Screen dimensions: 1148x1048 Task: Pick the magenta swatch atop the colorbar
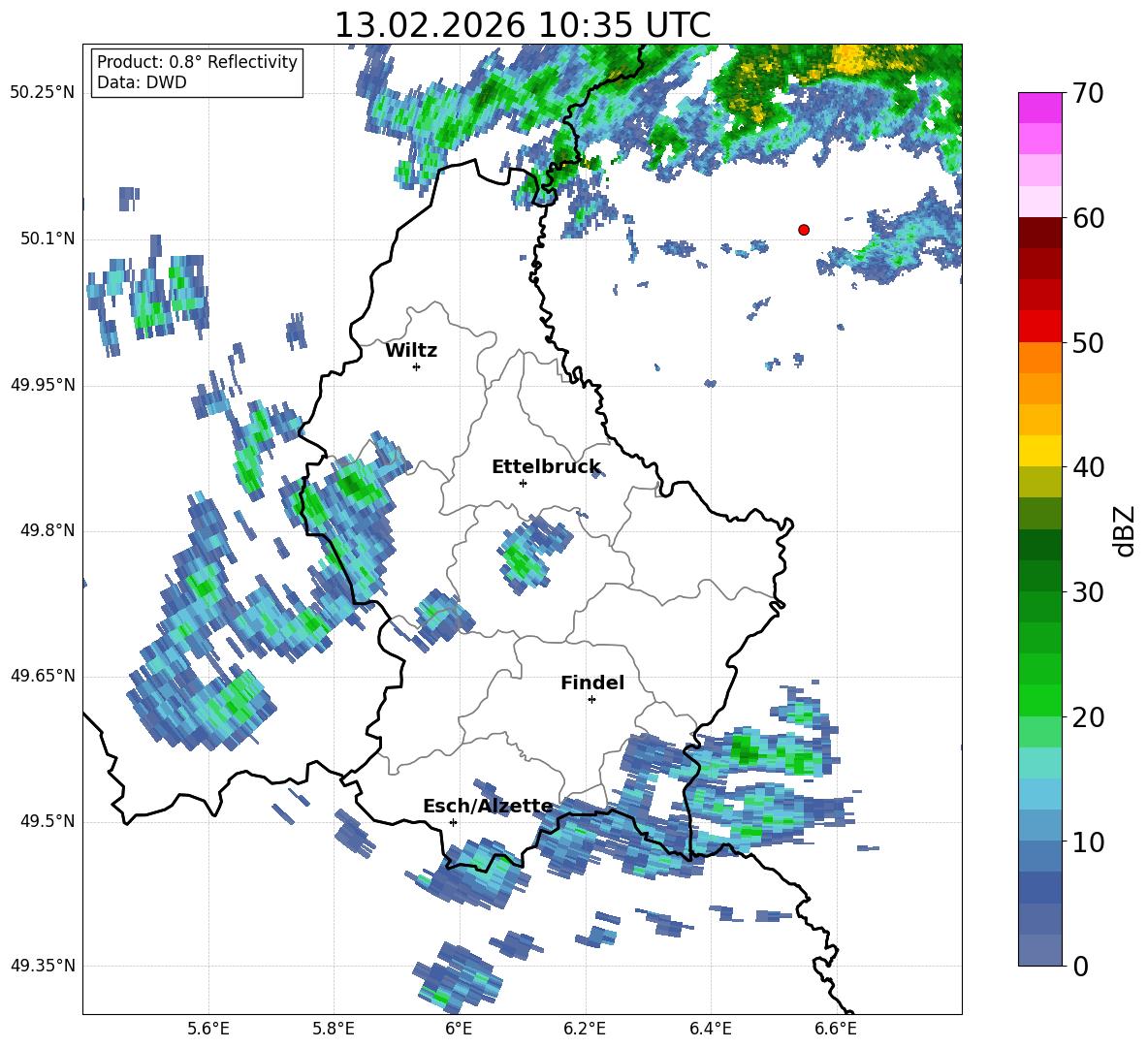click(x=1039, y=108)
